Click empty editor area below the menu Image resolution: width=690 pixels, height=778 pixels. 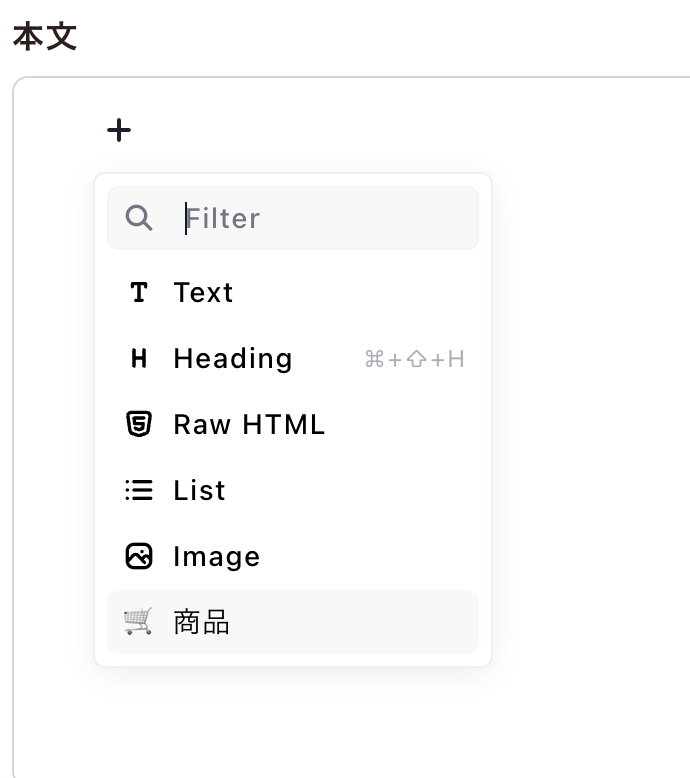coord(300,720)
